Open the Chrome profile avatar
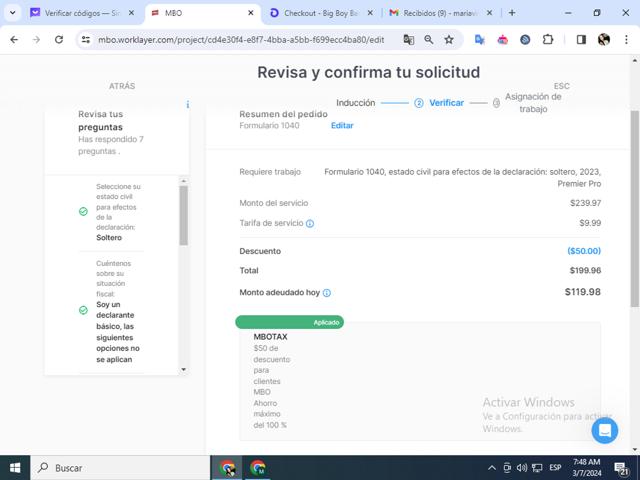The height and width of the screenshot is (480, 640). 604,40
